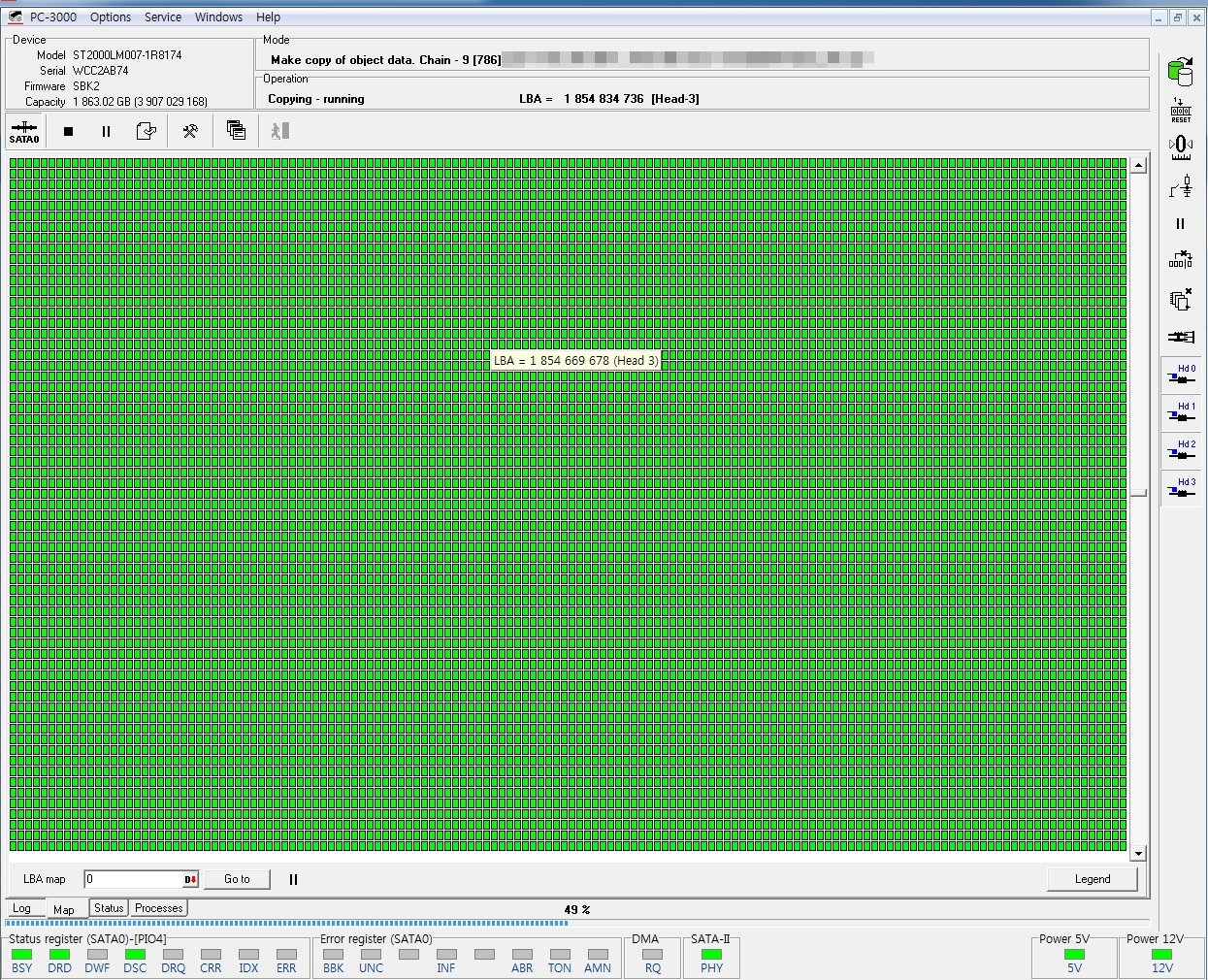Screen dimensions: 1208x980
Task: Click the DMA RQ indicator
Action: click(x=653, y=955)
